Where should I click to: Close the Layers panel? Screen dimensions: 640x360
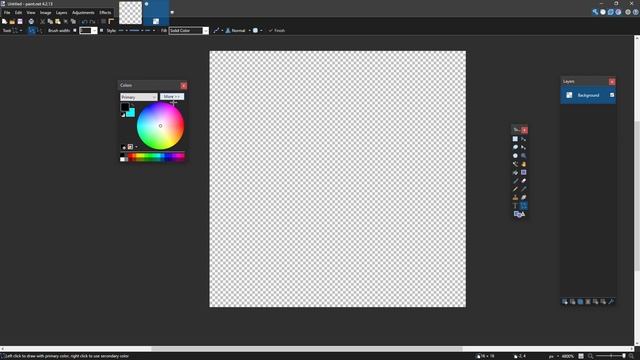612,82
